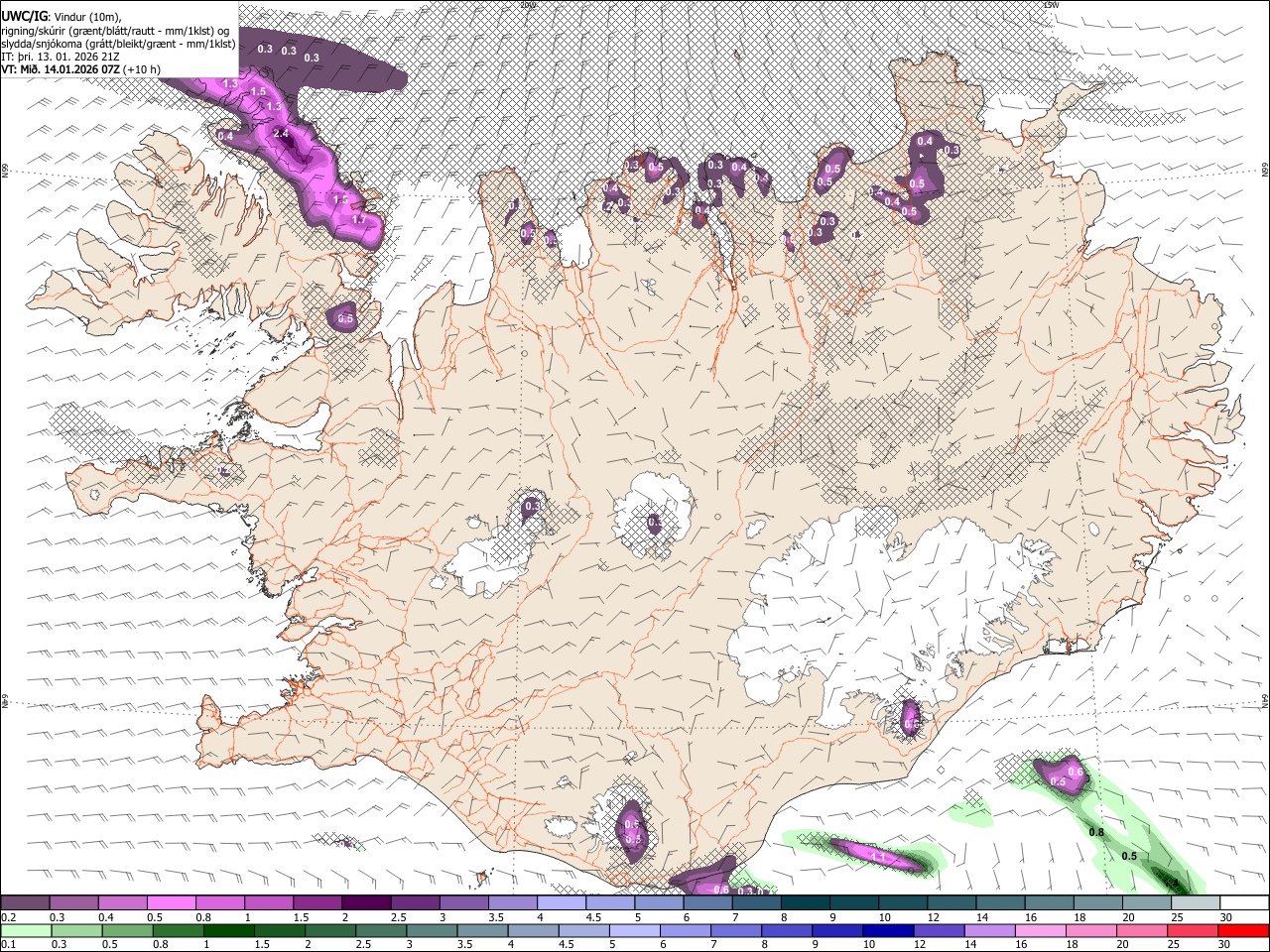
Task: Click the darkest green 1 swatch in lower scale
Action: point(229,930)
